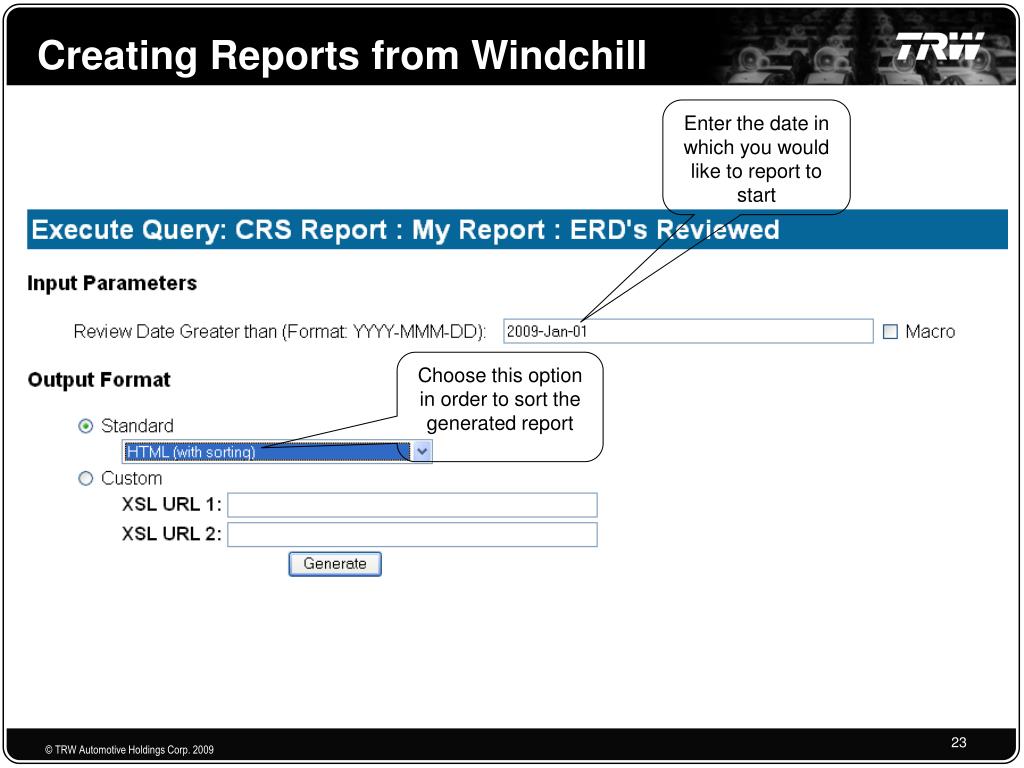1024x768 pixels.
Task: Open the HTML (with sorting) dropdown
Action: tap(277, 451)
